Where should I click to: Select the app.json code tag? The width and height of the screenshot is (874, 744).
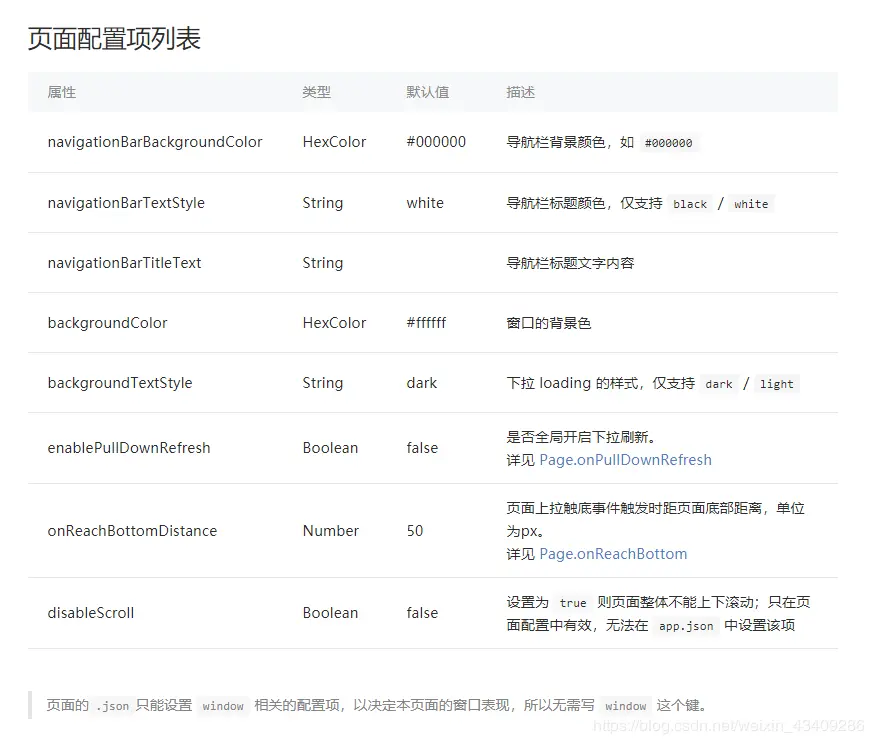(x=684, y=627)
